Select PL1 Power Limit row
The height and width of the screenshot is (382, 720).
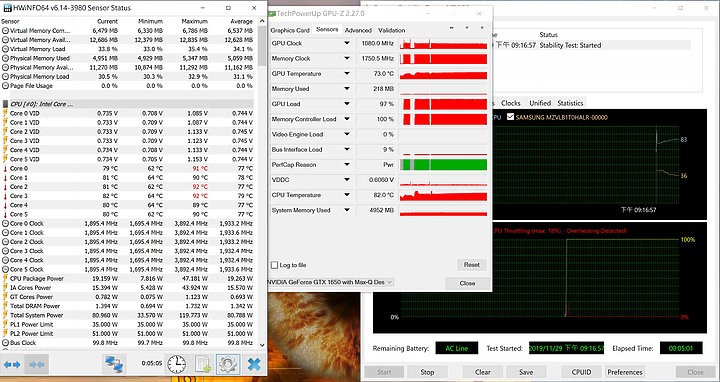click(127, 325)
